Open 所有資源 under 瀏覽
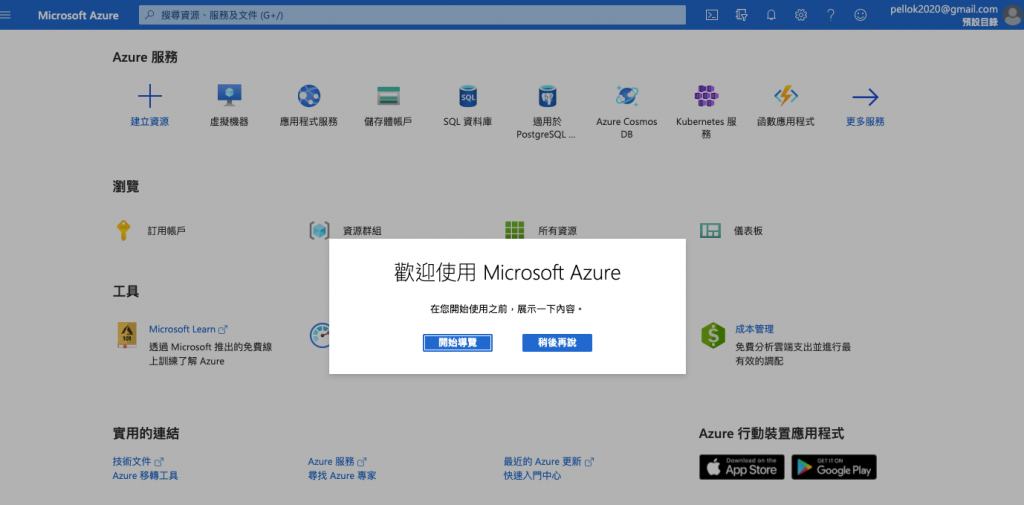The height and width of the screenshot is (505, 1024). coord(558,231)
